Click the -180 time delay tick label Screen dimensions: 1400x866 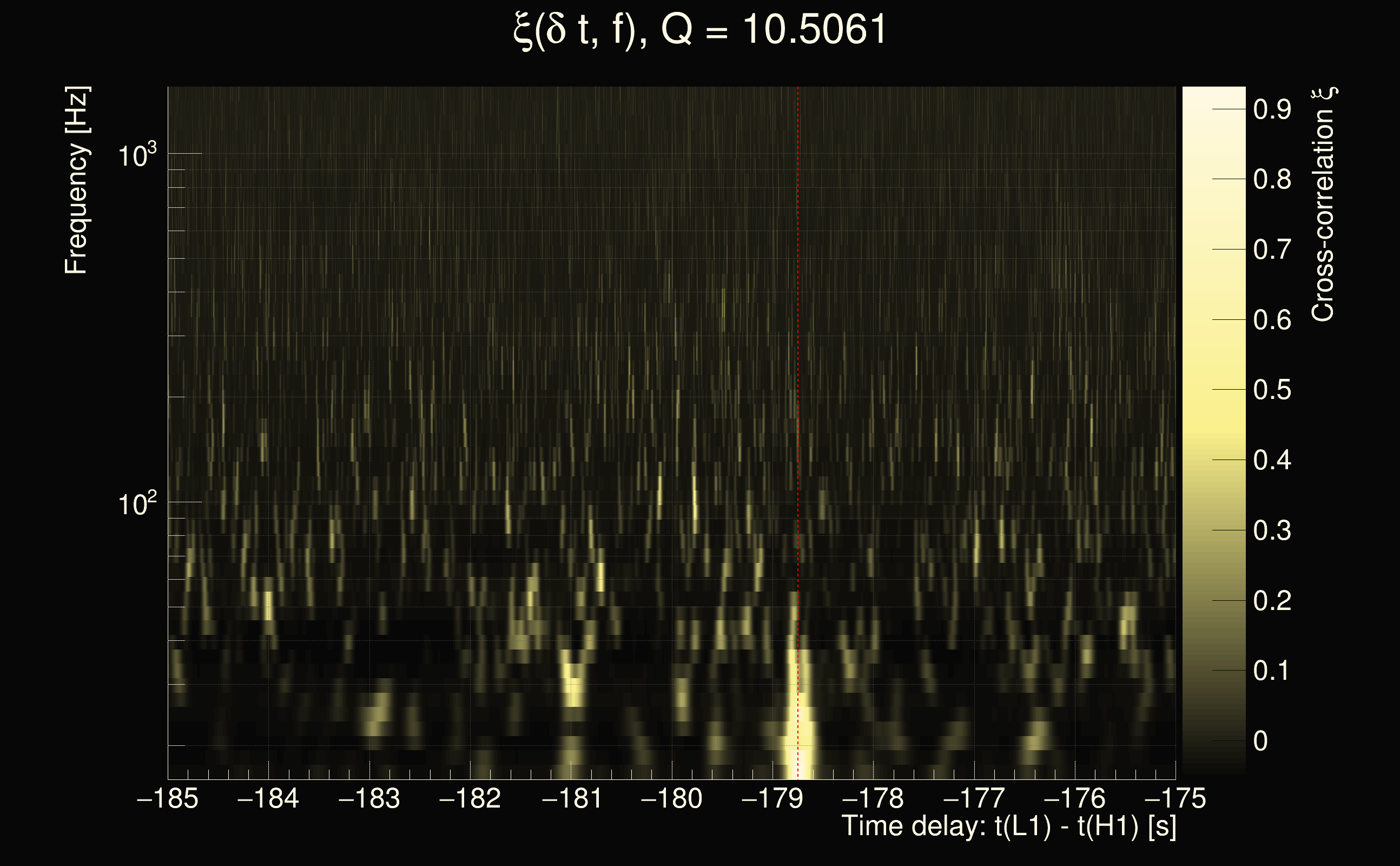[671, 798]
